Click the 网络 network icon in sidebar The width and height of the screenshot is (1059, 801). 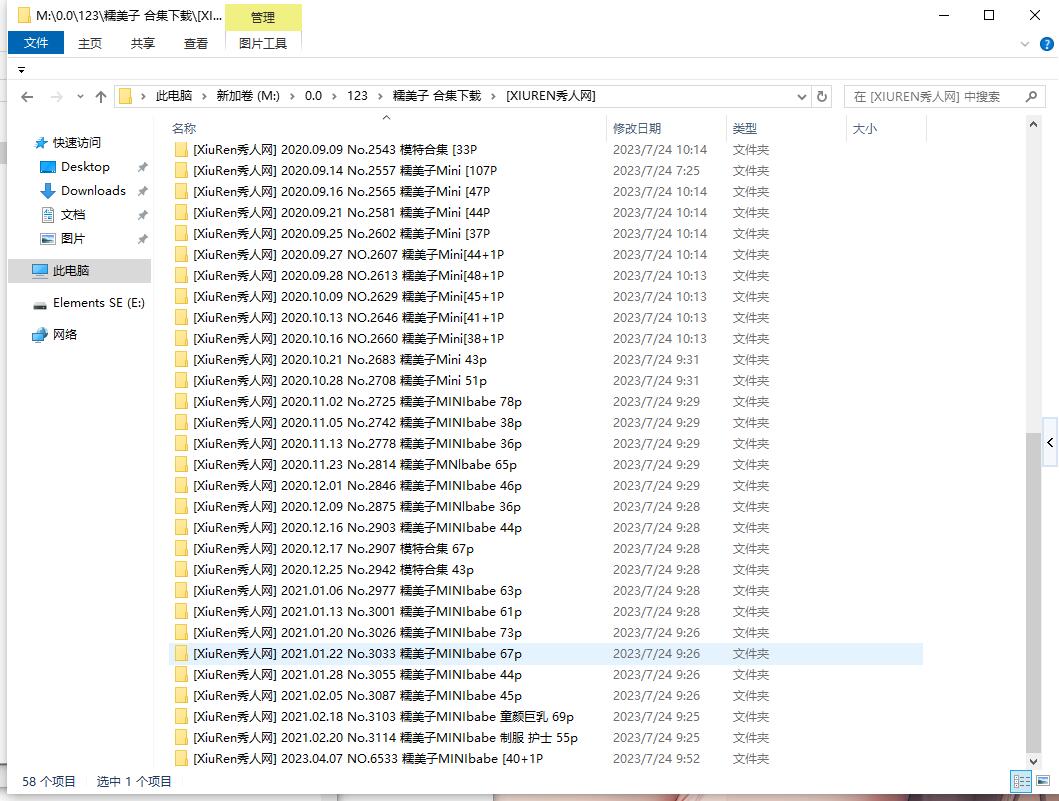coord(40,334)
